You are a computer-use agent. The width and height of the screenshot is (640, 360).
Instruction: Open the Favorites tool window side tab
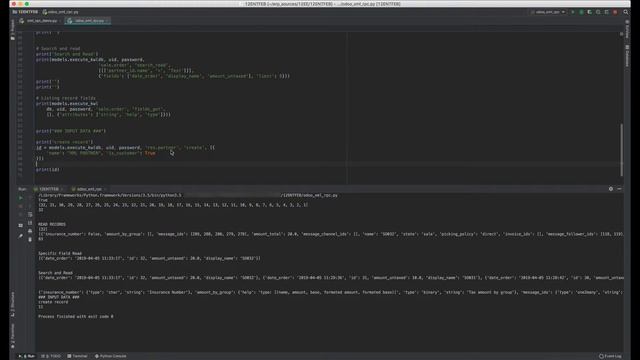pyautogui.click(x=13, y=337)
